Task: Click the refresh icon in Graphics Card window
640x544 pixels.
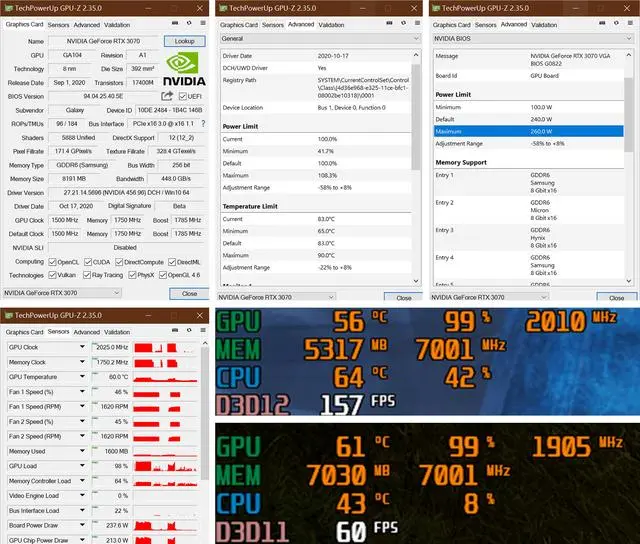Action: (x=189, y=23)
